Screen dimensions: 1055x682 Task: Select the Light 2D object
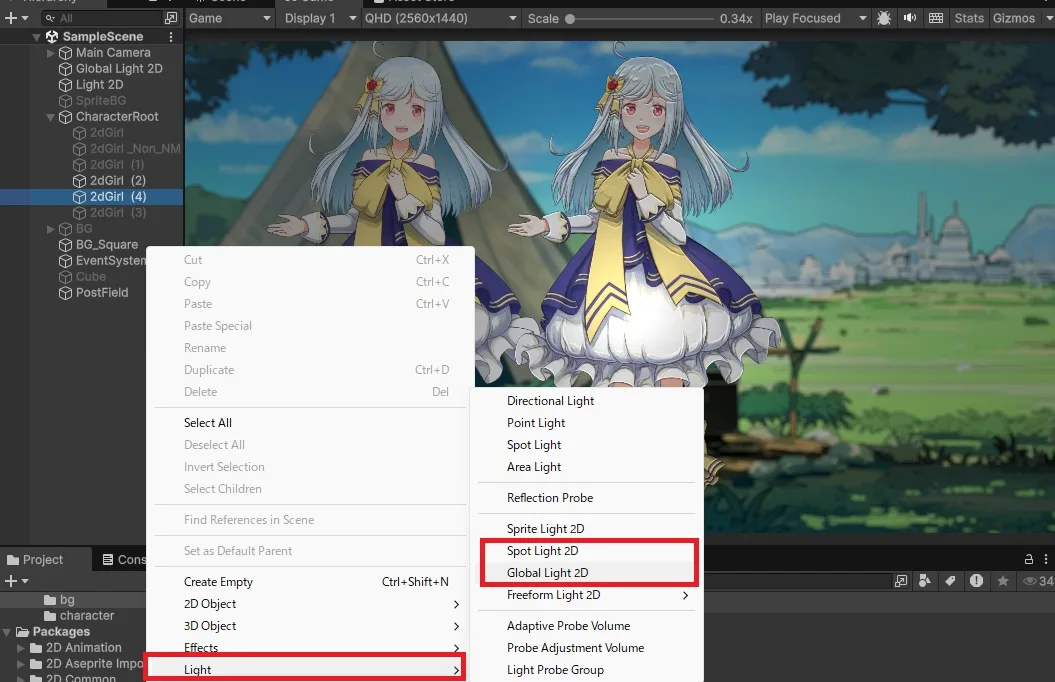tap(100, 85)
